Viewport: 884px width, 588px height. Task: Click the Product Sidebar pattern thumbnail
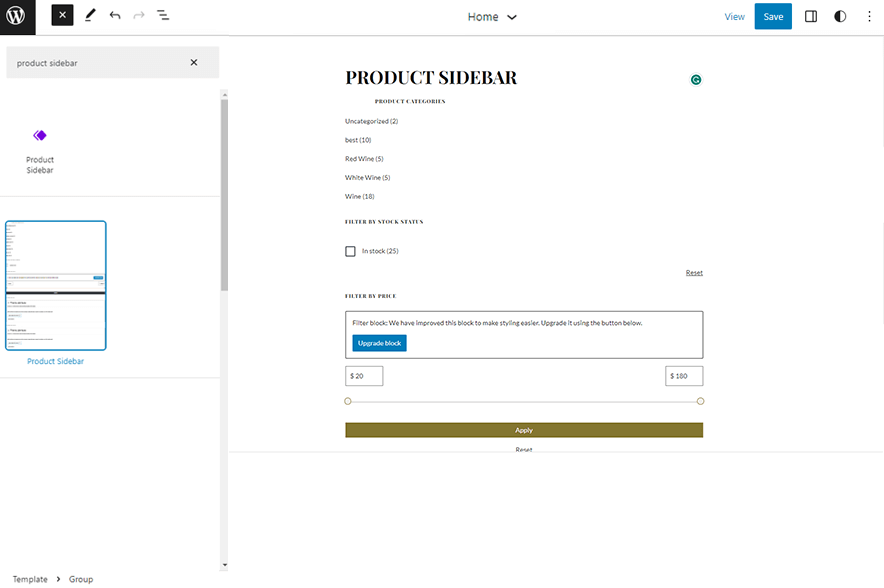tap(56, 285)
